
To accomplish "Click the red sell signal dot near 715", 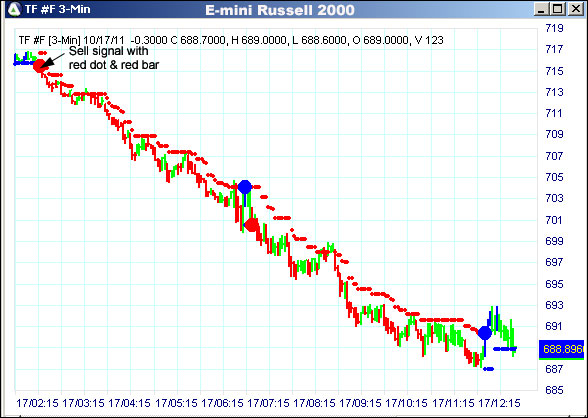I will [x=40, y=66].
